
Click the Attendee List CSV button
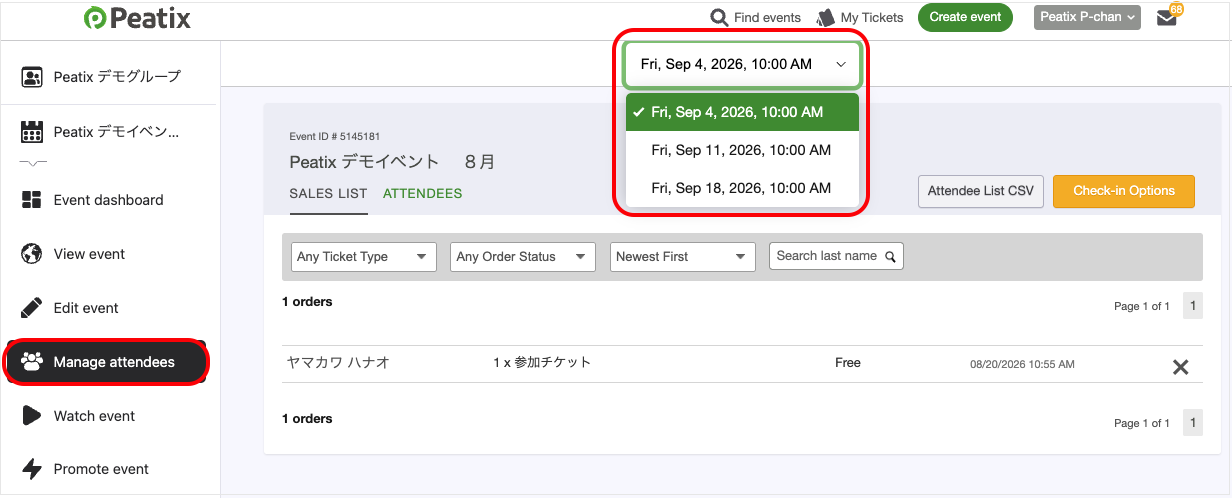tap(981, 191)
